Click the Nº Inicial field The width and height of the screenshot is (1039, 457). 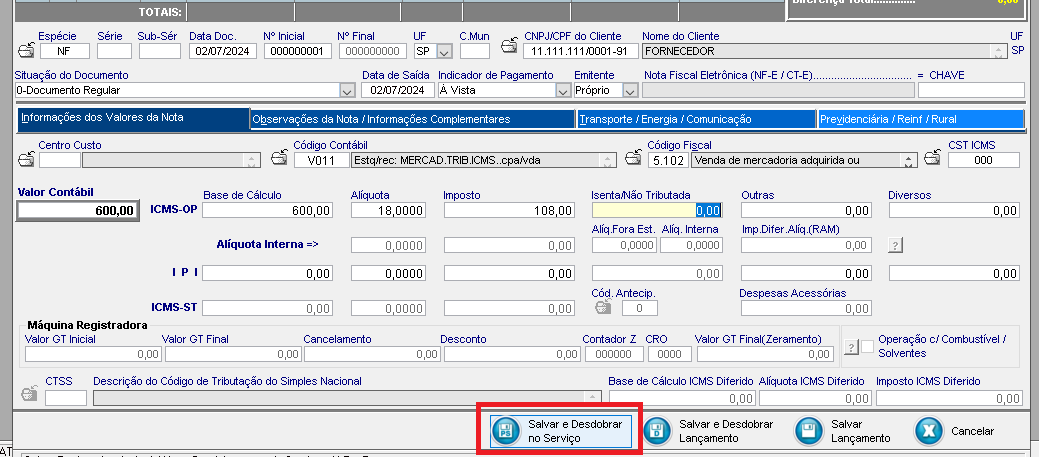(x=297, y=51)
